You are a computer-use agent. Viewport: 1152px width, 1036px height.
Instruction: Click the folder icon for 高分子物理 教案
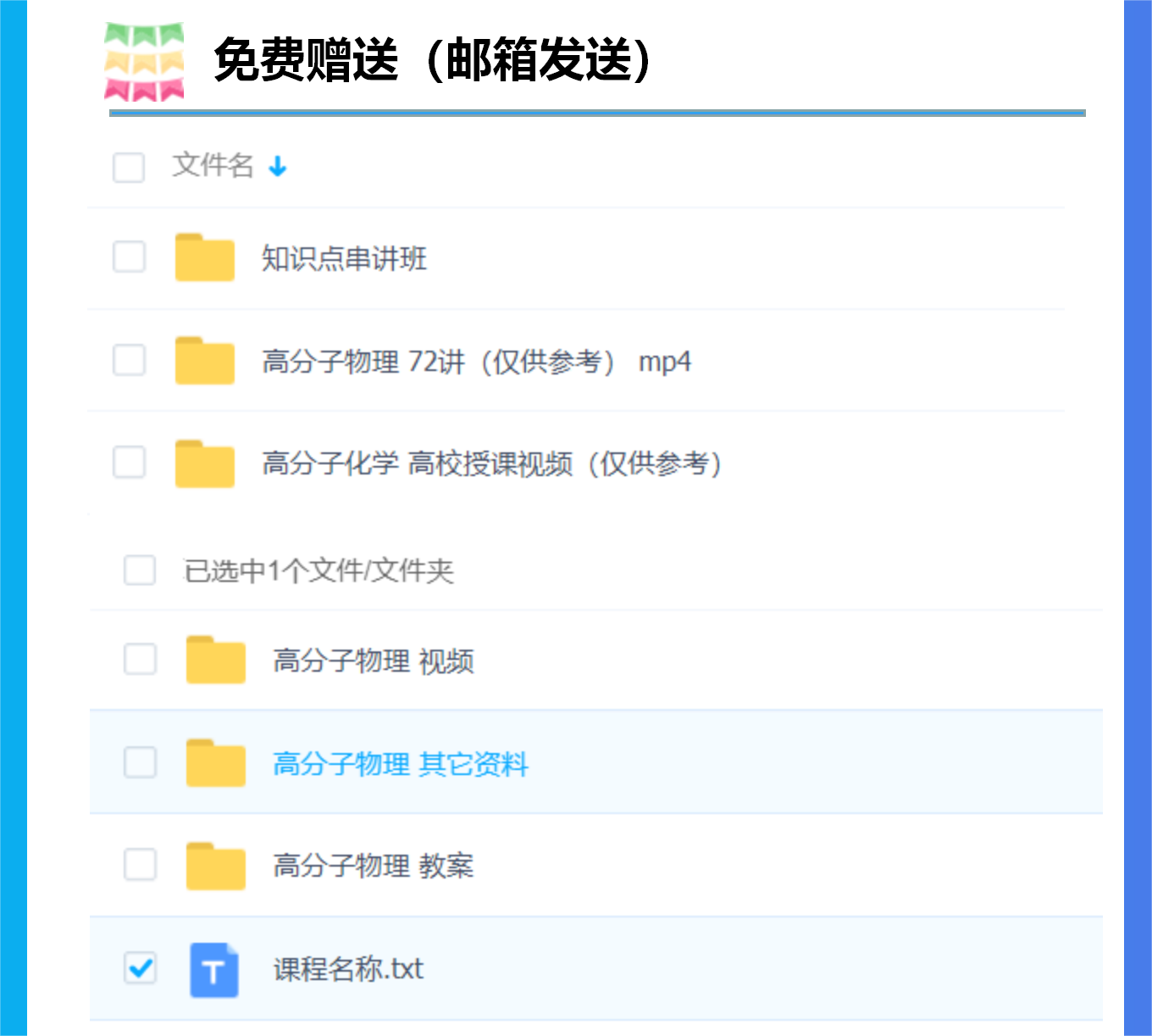215,867
